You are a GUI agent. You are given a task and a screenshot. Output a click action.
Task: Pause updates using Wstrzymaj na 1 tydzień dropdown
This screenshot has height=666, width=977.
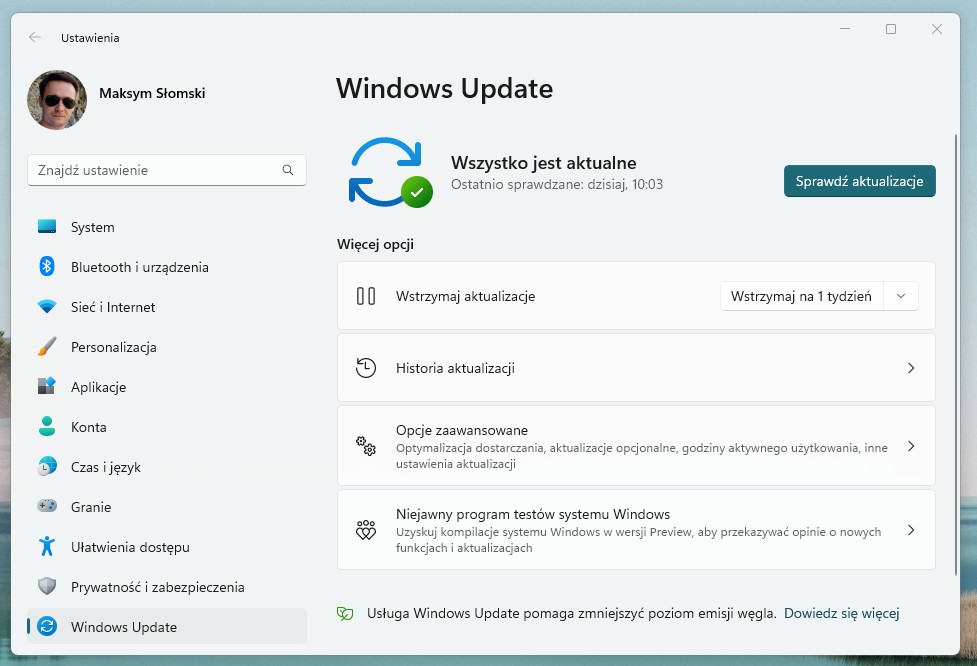click(818, 295)
